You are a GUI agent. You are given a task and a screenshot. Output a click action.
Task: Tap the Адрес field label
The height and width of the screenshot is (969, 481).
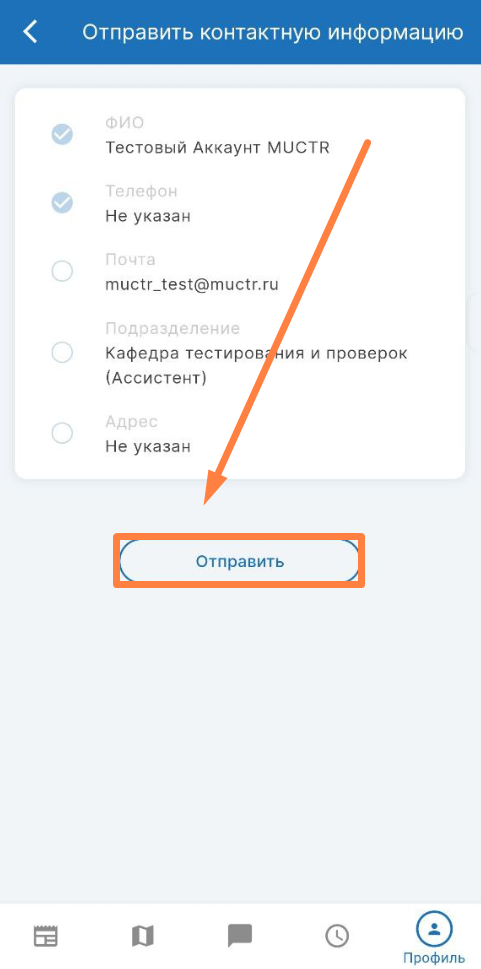[x=131, y=421]
